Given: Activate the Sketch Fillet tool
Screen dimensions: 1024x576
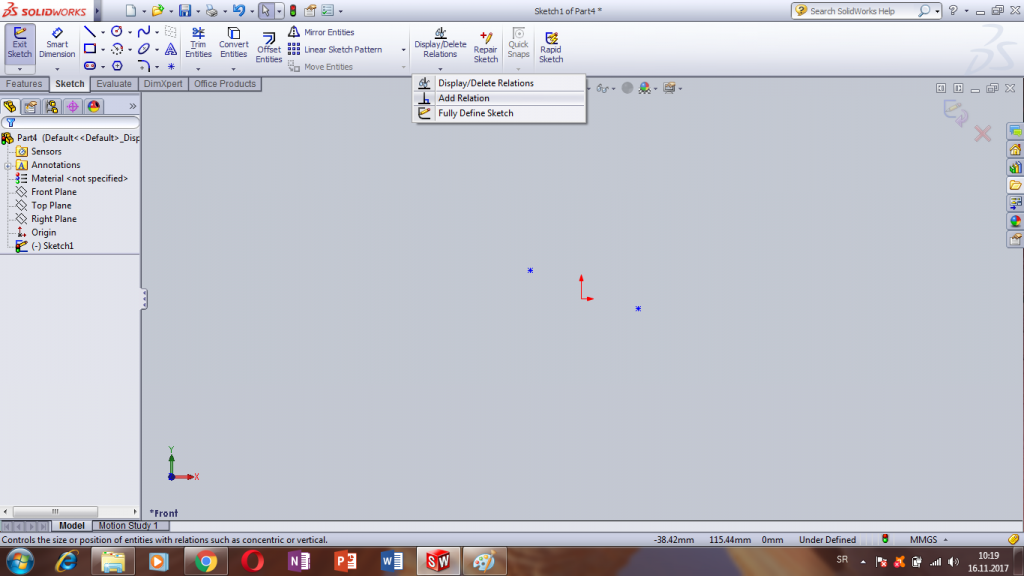Looking at the screenshot, I should (x=144, y=66).
